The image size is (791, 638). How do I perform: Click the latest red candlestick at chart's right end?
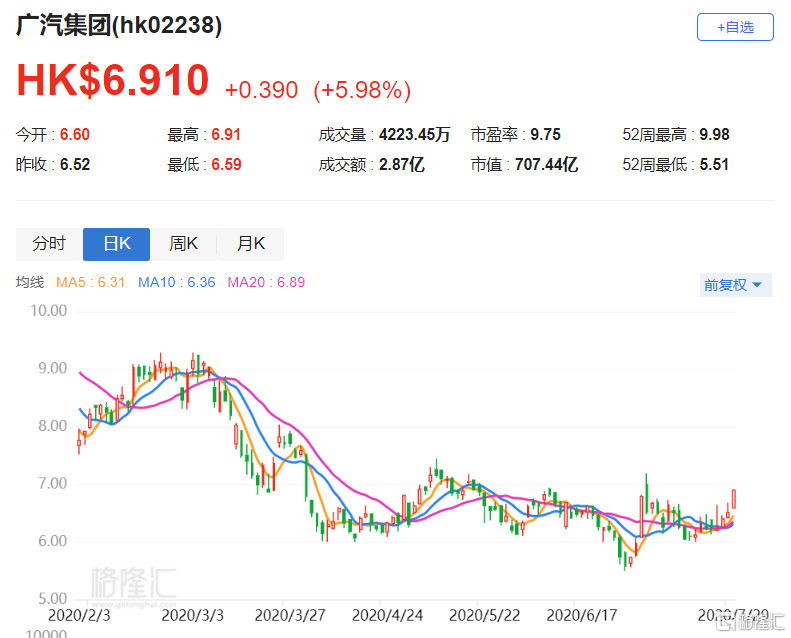[733, 499]
